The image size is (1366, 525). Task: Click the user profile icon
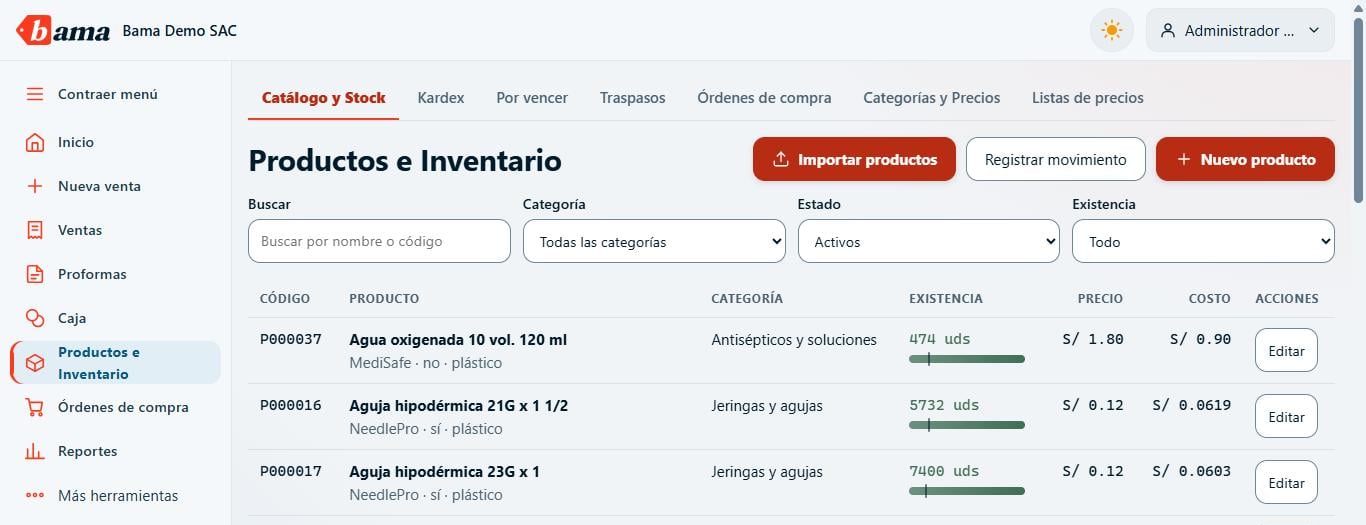[1167, 31]
